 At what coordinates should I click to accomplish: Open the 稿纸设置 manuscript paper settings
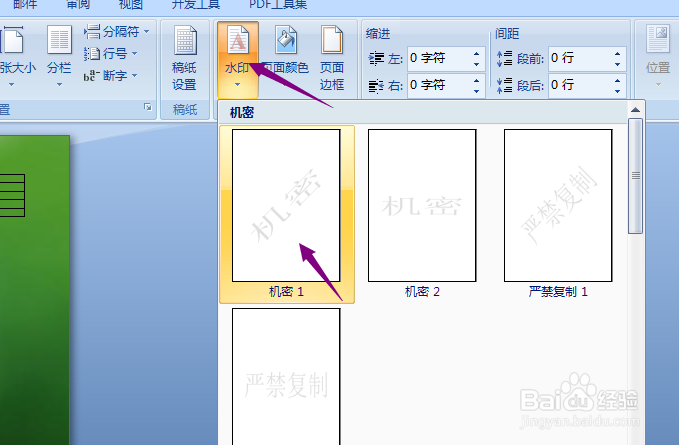[184, 58]
